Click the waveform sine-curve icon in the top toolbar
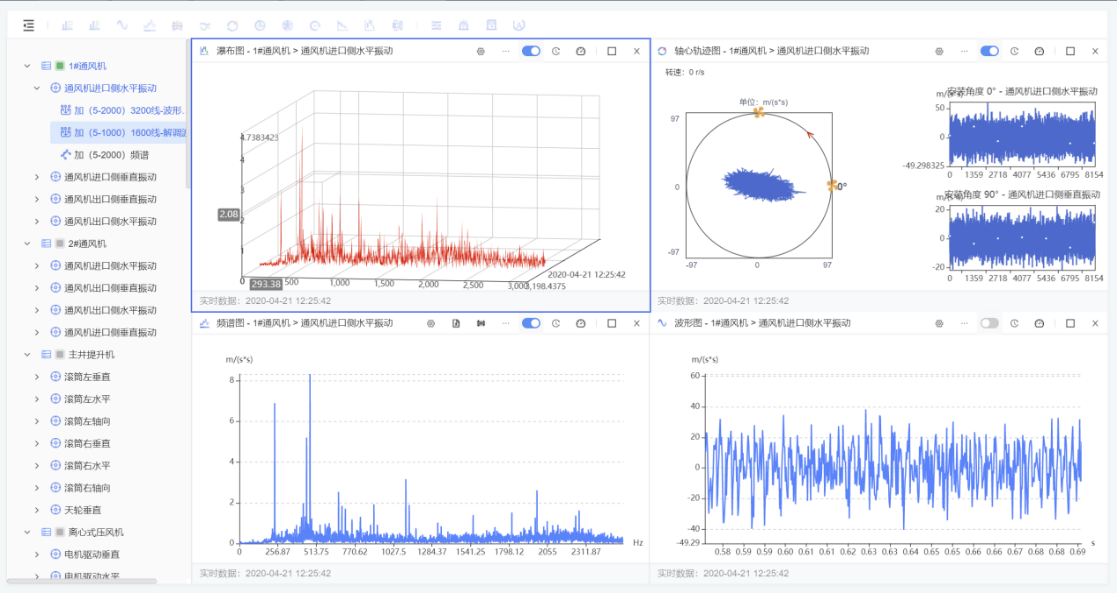This screenshot has height=593, width=1117. point(122,25)
